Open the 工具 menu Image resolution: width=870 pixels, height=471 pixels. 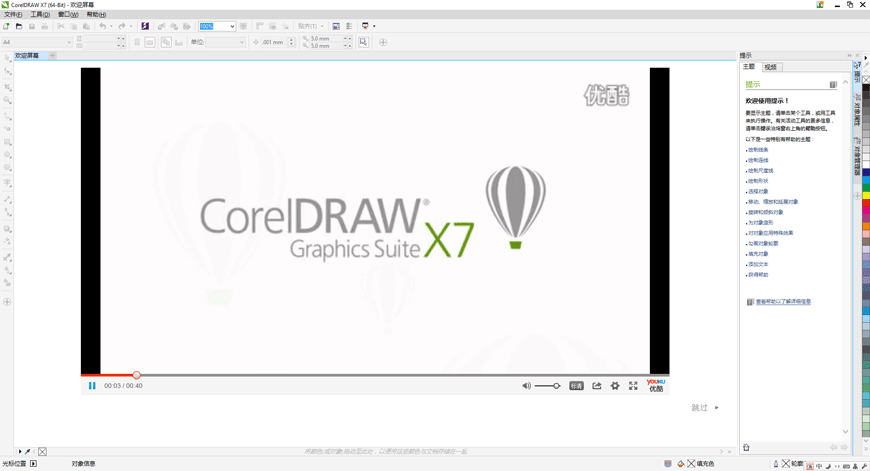point(40,14)
